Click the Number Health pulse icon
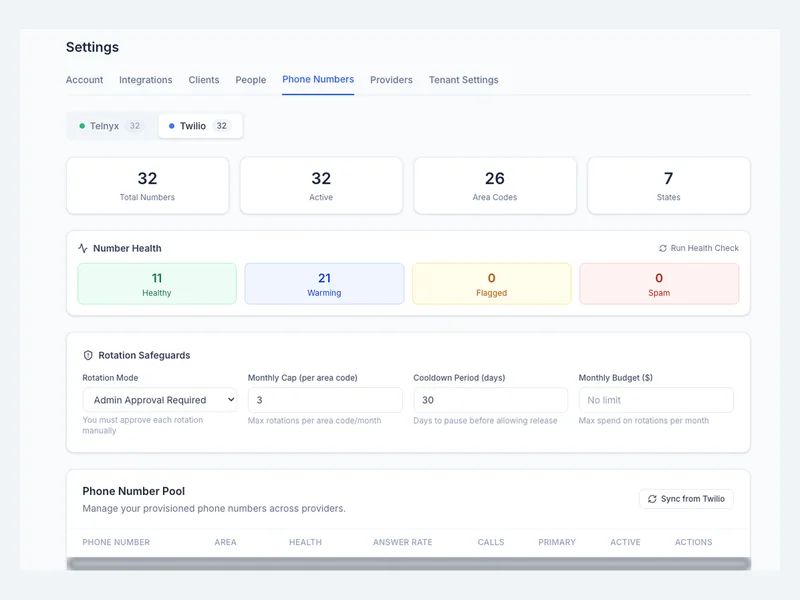This screenshot has width=800, height=600. coord(83,248)
